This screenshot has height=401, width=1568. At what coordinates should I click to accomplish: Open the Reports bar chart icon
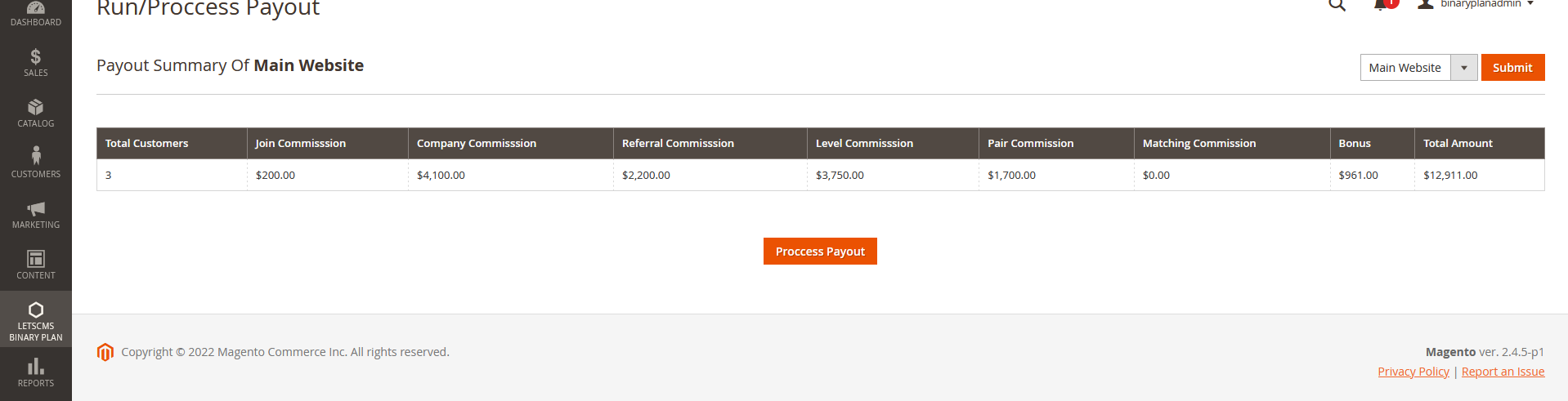(x=35, y=367)
